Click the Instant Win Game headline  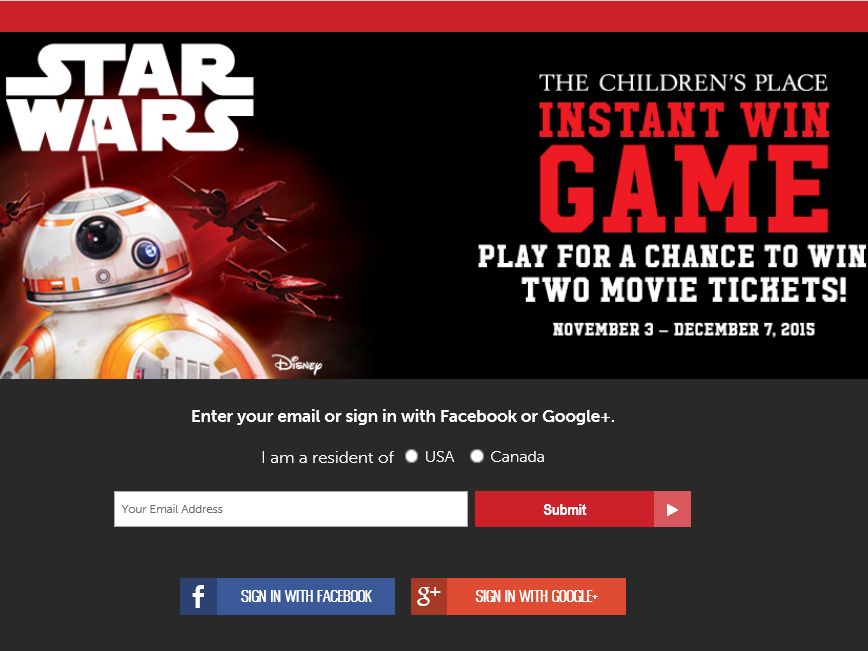(x=684, y=167)
